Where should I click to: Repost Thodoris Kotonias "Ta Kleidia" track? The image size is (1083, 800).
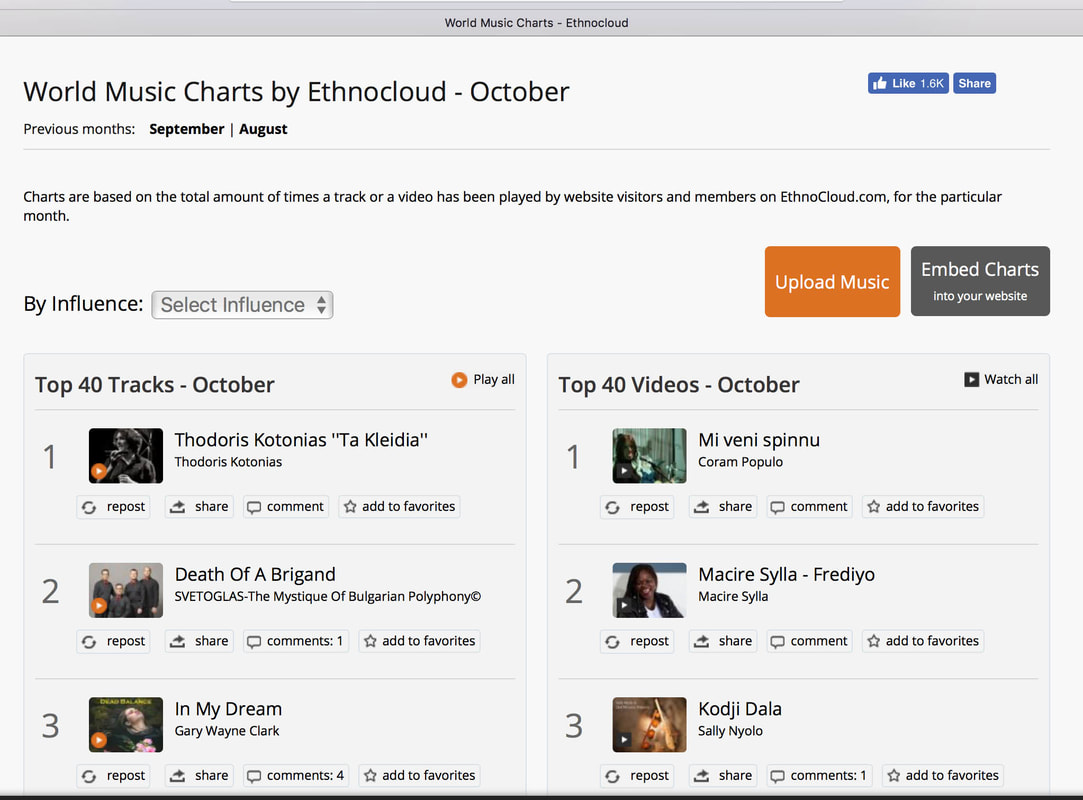(x=113, y=506)
